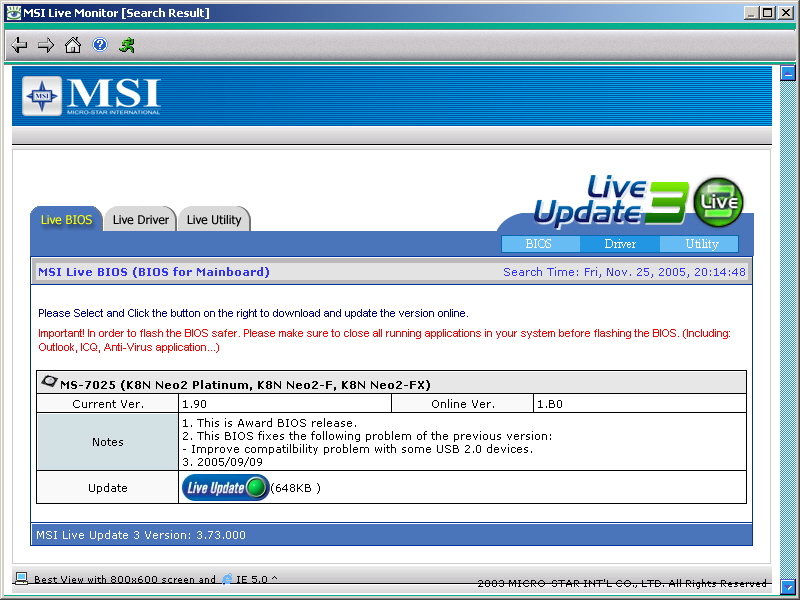Close the MSI Live Monitor window

pyautogui.click(x=786, y=13)
